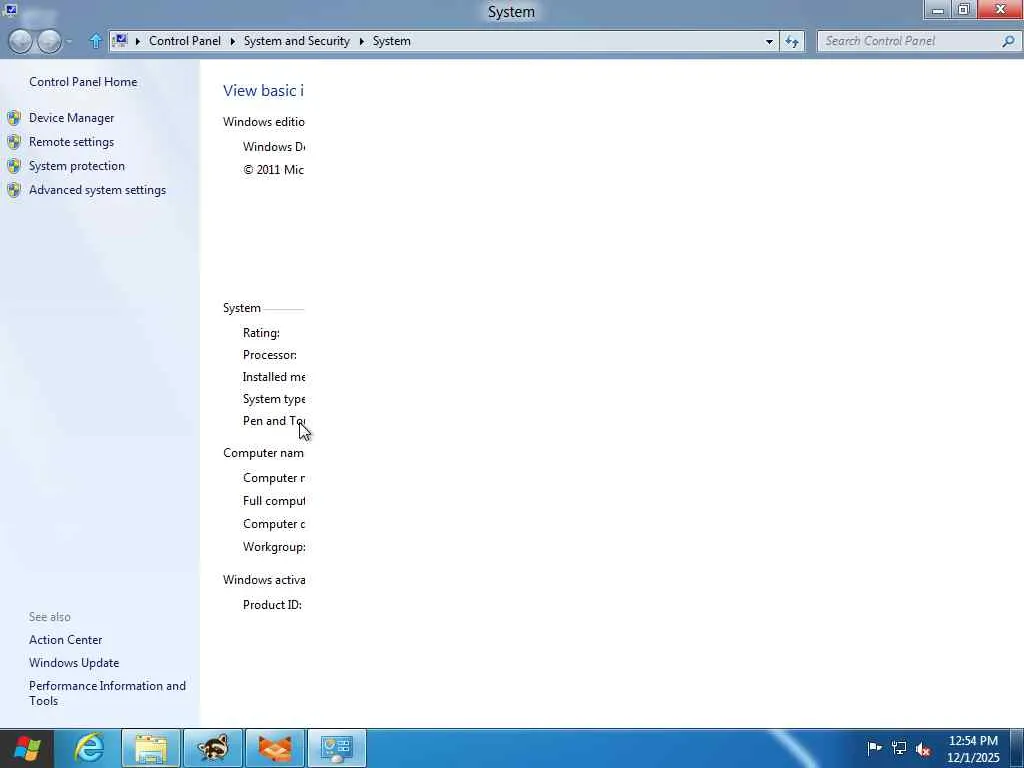Click the System window icon in title bar
Viewport: 1024px width, 768px height.
tap(10, 10)
